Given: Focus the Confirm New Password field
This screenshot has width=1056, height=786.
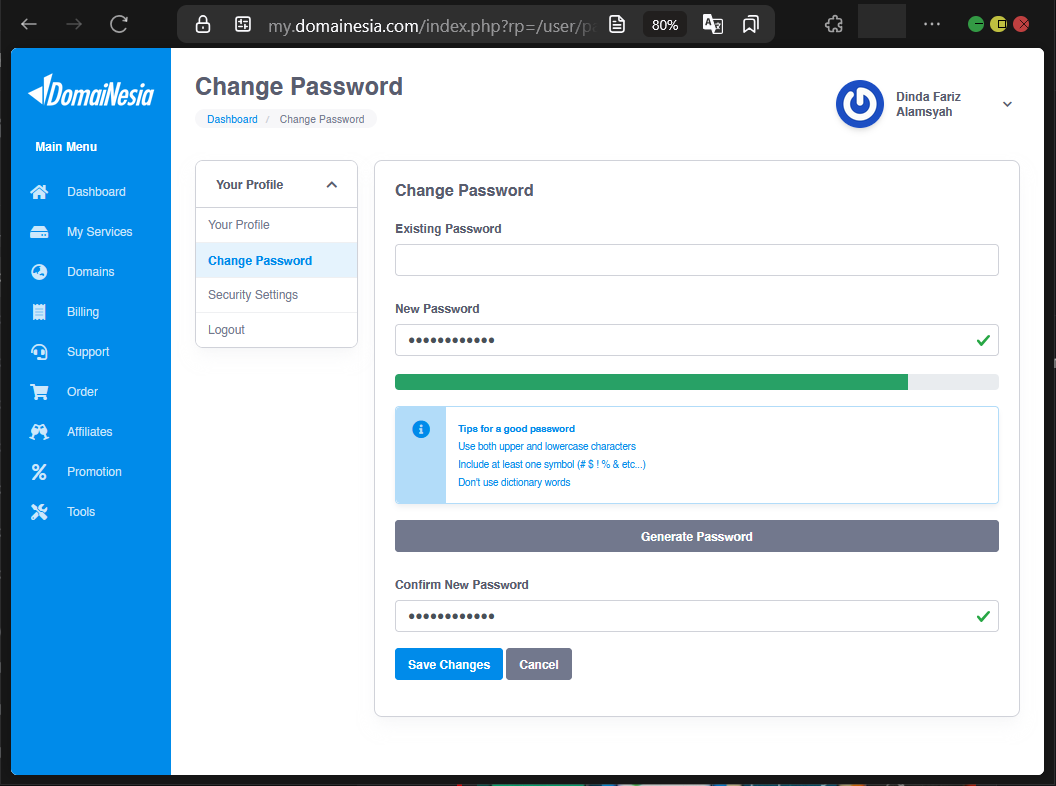Looking at the screenshot, I should pos(696,616).
